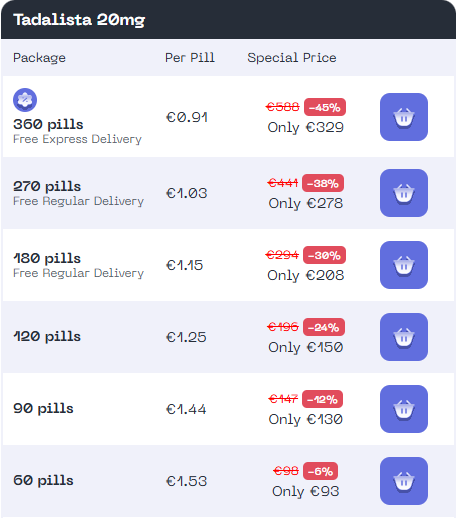
Task: Select the 360 pills package label
Action: 48,124
